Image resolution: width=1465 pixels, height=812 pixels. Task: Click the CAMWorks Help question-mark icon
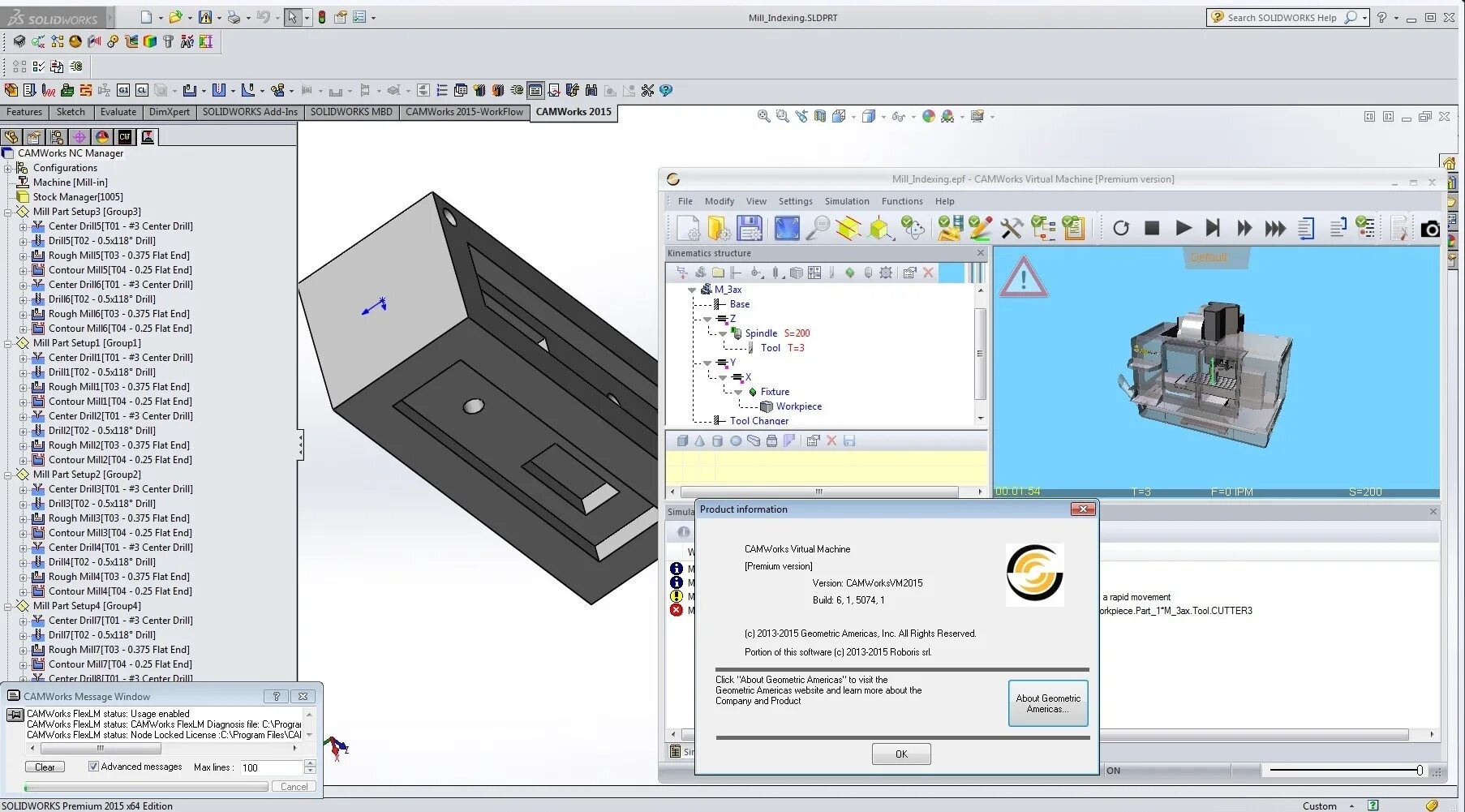coord(666,90)
